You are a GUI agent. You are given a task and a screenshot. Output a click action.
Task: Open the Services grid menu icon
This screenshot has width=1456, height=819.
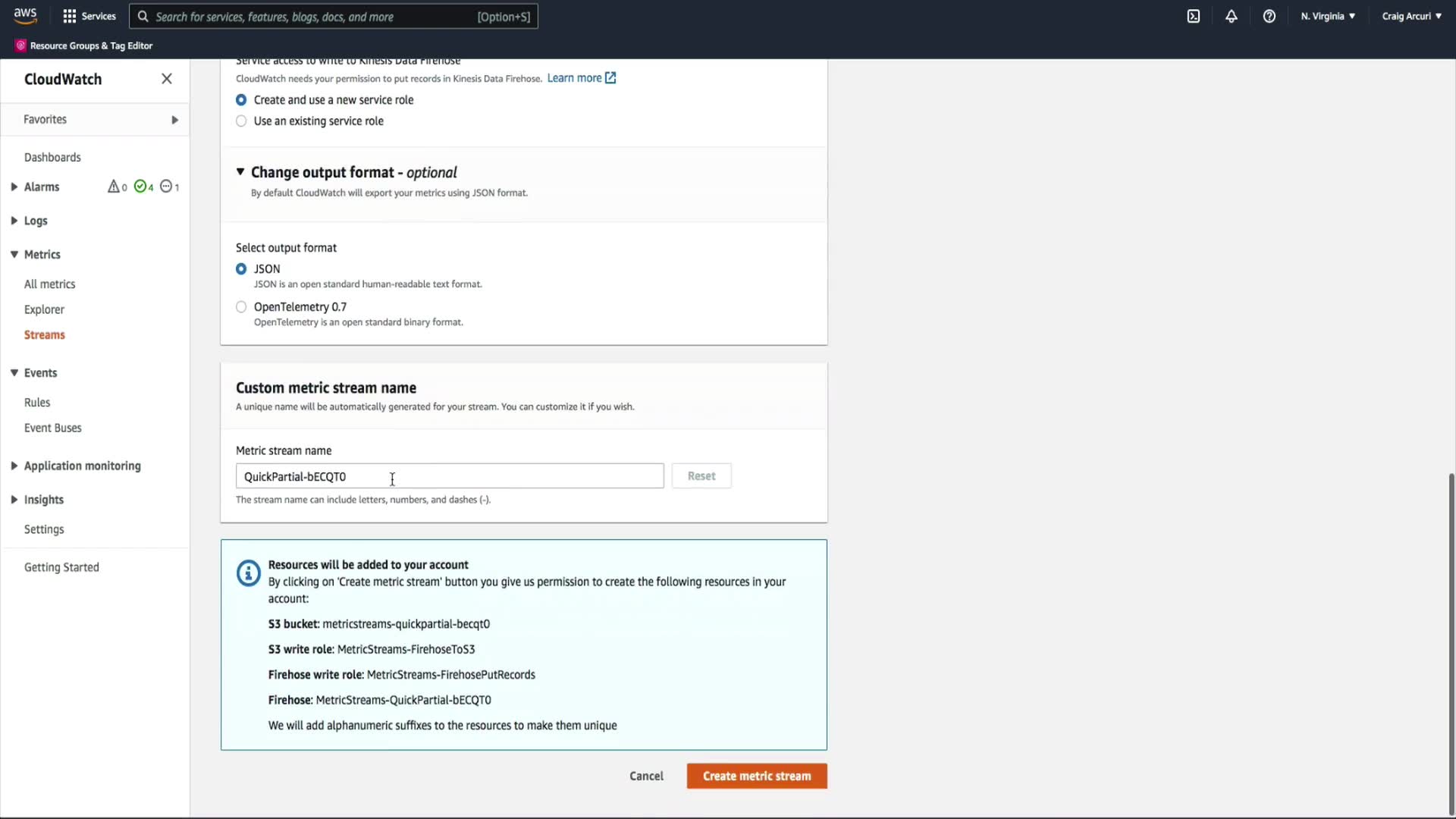[70, 16]
